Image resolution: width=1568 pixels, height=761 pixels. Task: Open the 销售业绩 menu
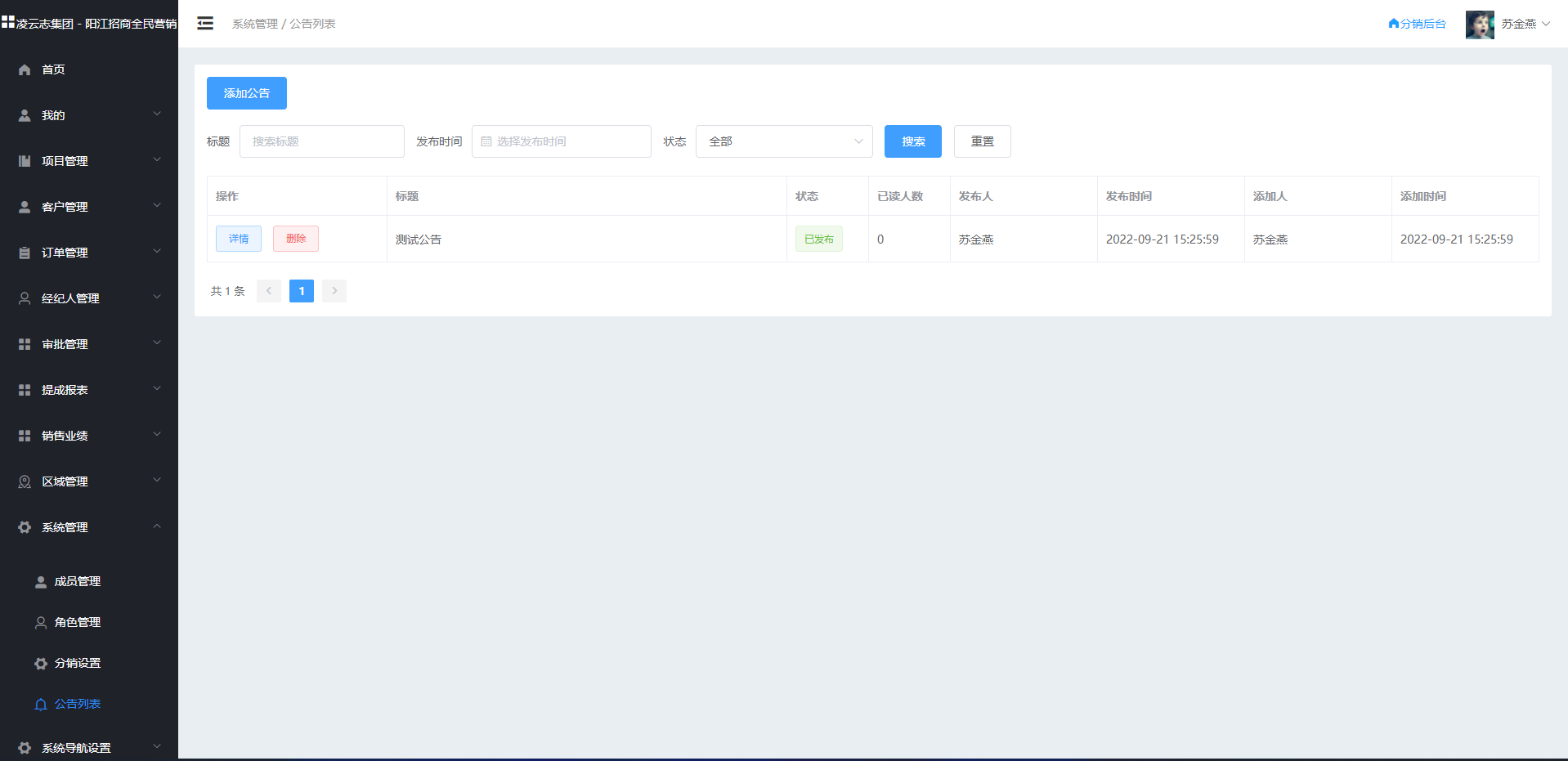click(x=89, y=436)
